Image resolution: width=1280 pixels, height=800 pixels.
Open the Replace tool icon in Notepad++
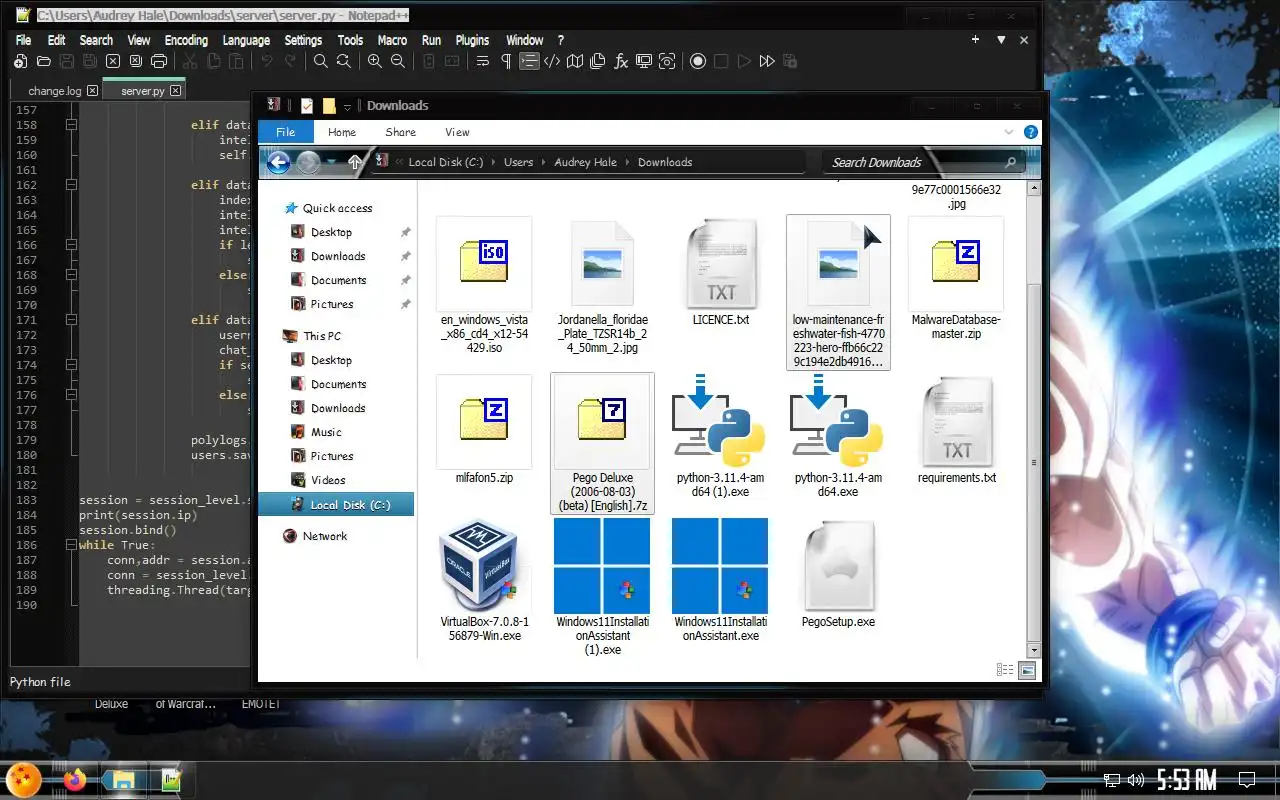point(343,61)
